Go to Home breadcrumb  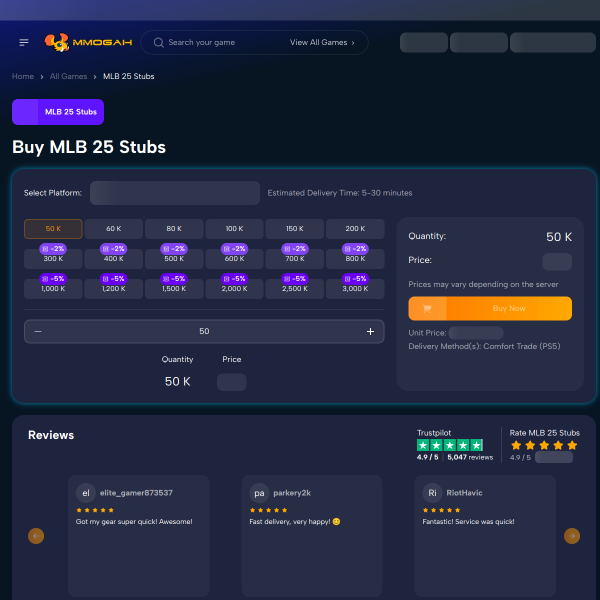[23, 77]
